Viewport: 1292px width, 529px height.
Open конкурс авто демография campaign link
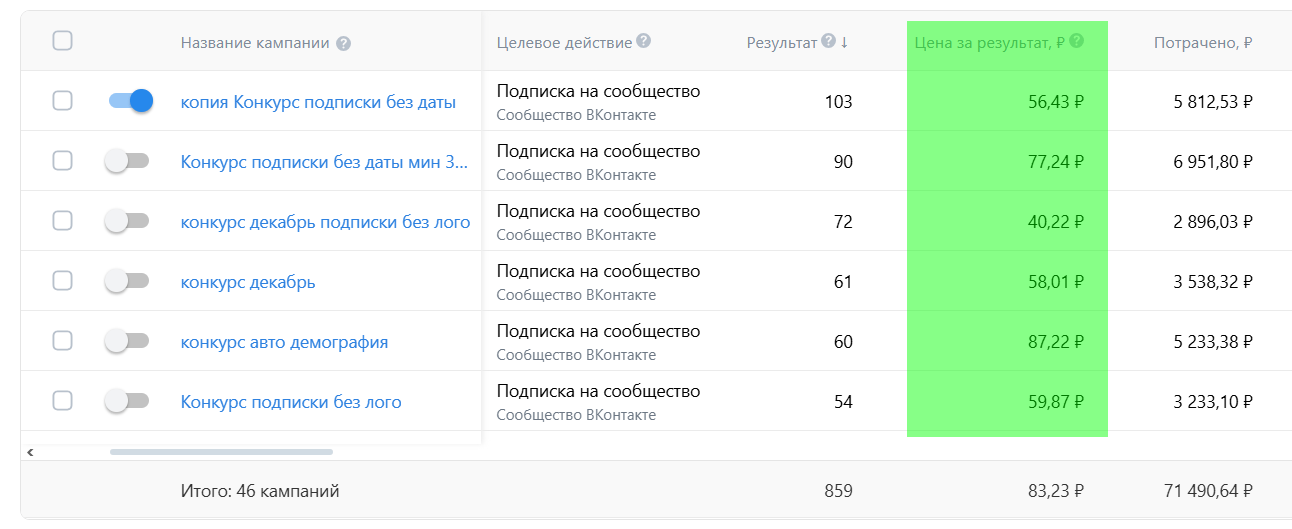click(284, 342)
